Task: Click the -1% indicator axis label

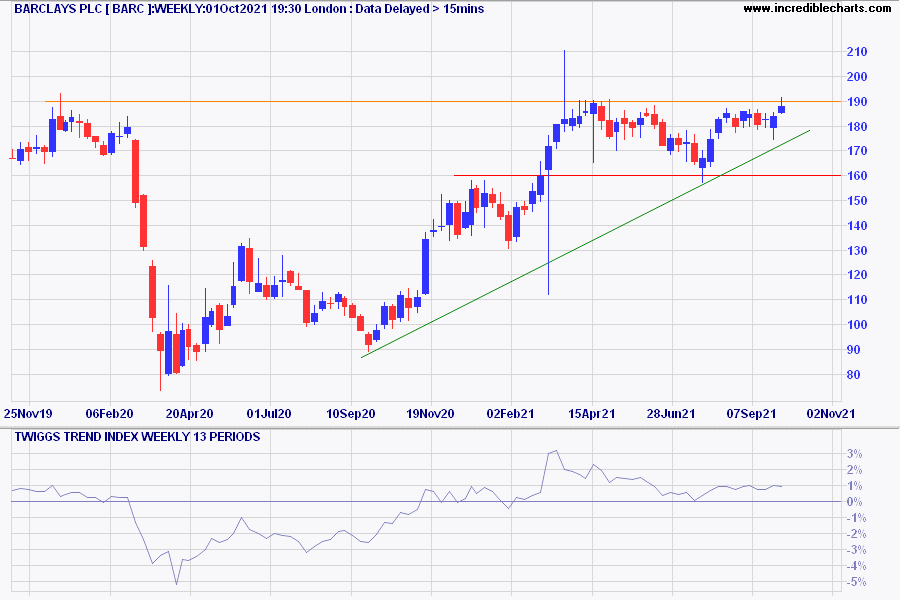Action: point(855,518)
